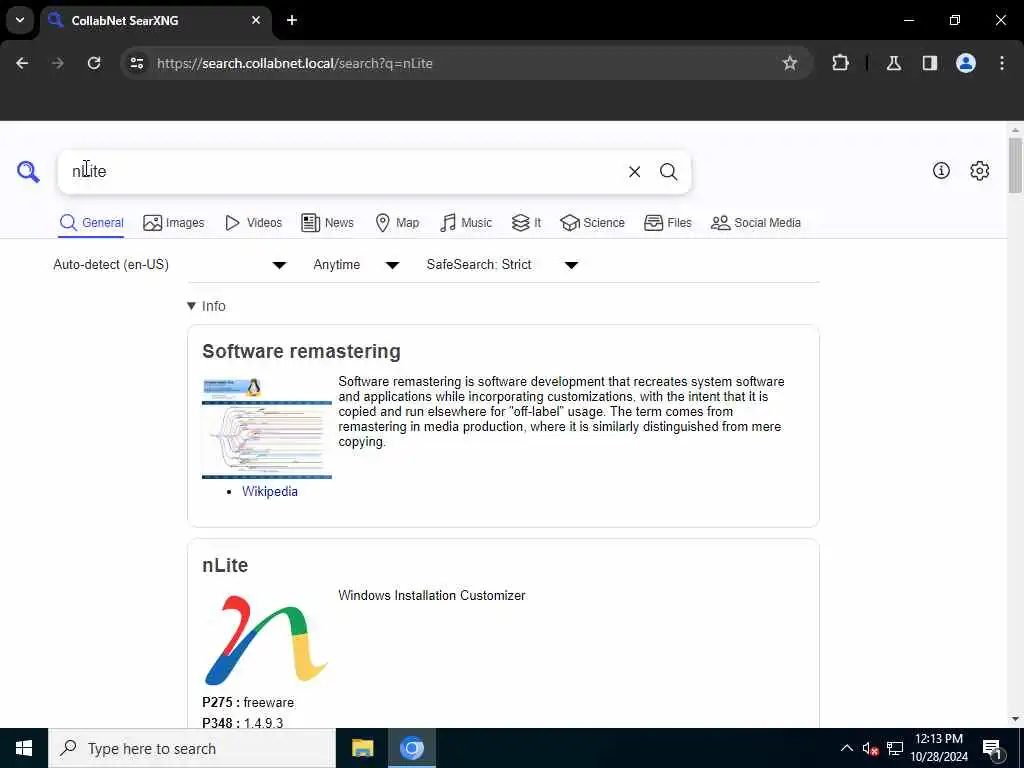Viewport: 1024px width, 768px height.
Task: Submit search with magnifier button
Action: (x=668, y=172)
